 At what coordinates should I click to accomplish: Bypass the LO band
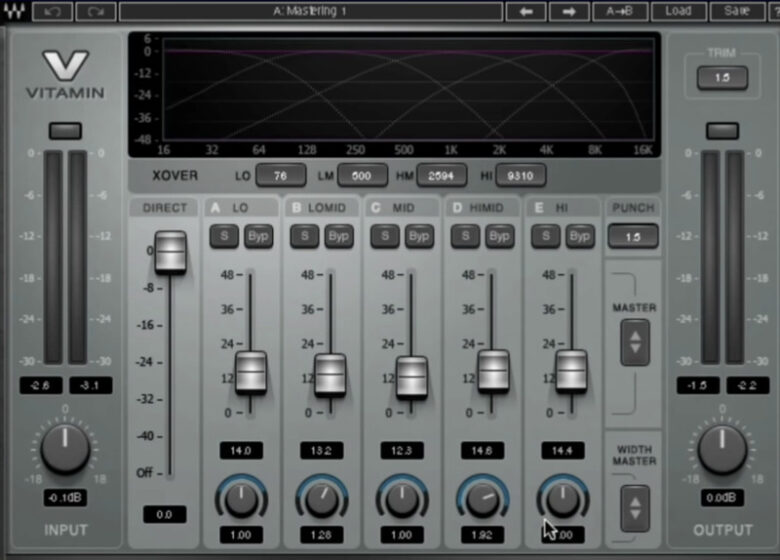pyautogui.click(x=258, y=236)
